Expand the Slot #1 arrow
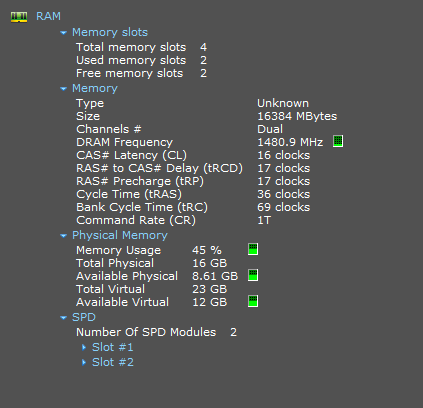Image resolution: width=423 pixels, height=408 pixels. tap(84, 347)
